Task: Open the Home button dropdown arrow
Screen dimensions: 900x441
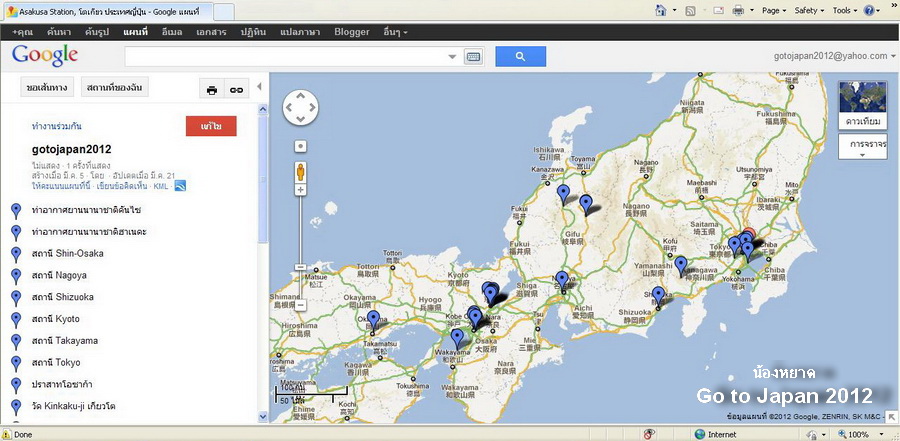Action: pos(674,10)
